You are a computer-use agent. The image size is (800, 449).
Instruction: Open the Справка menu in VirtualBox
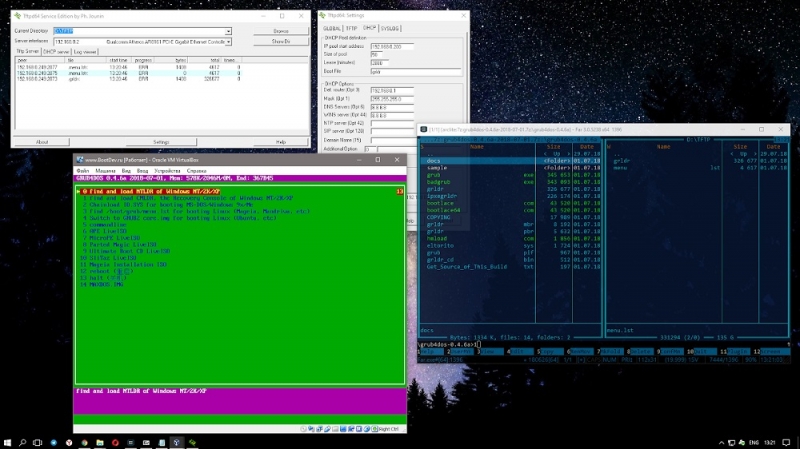(196, 170)
